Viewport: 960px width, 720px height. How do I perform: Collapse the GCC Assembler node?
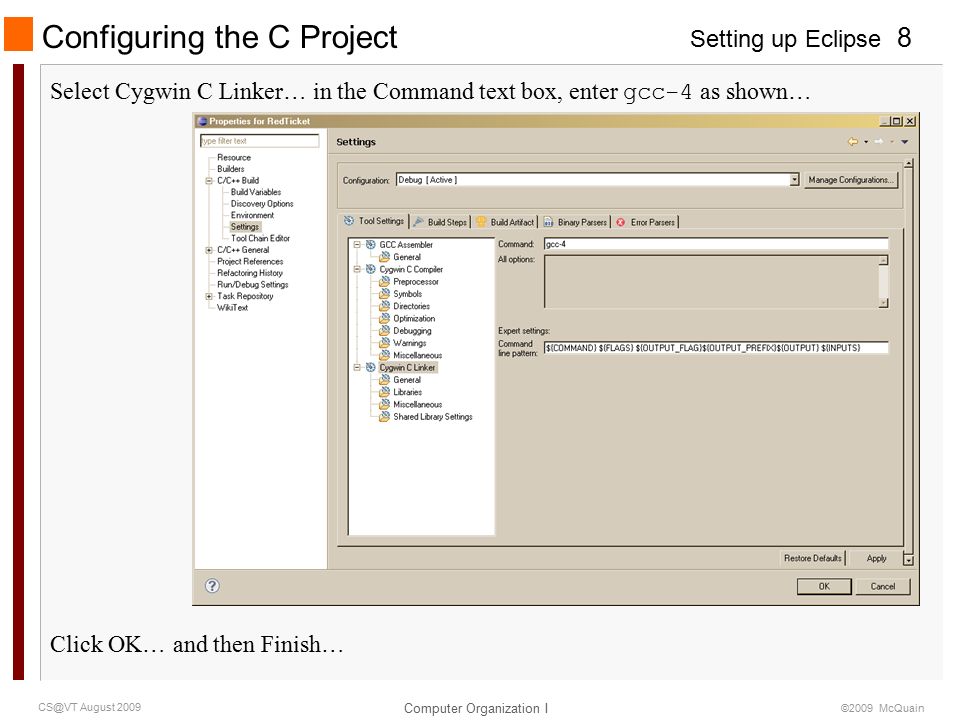point(357,244)
